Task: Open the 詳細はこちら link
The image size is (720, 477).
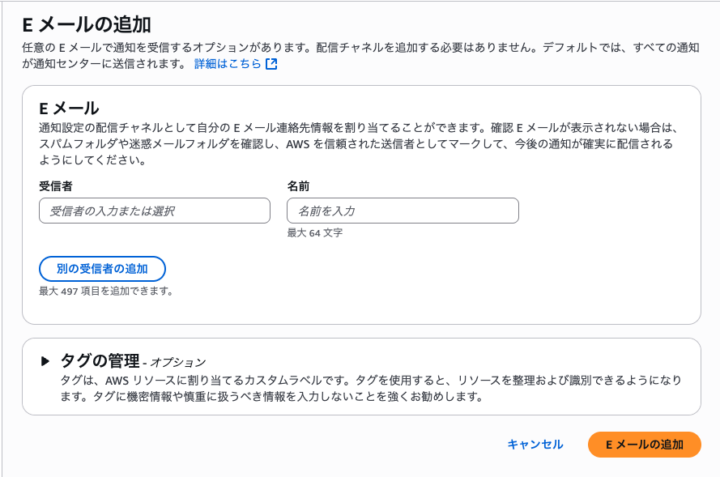Action: (x=228, y=64)
